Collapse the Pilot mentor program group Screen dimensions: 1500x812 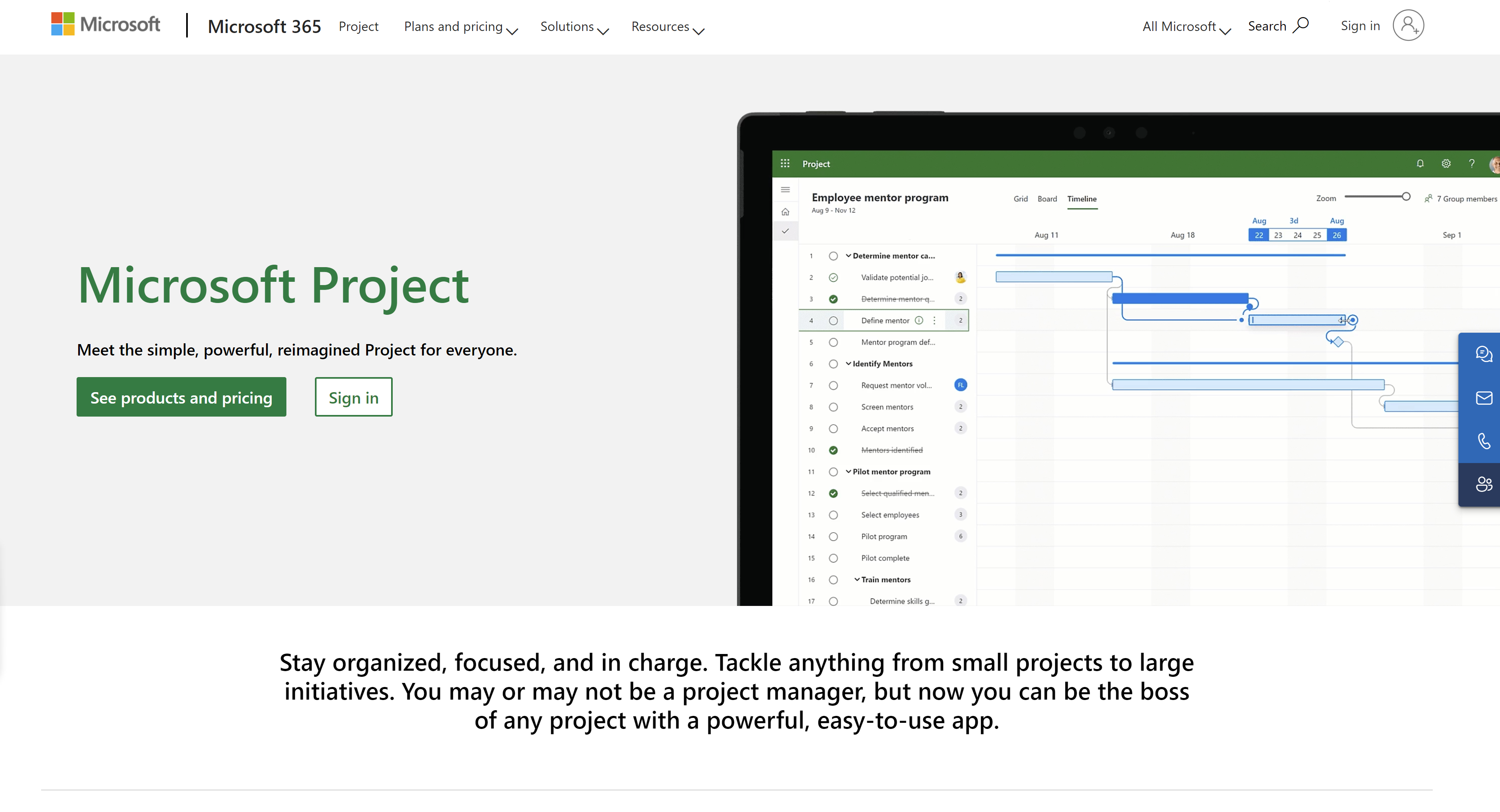click(849, 472)
